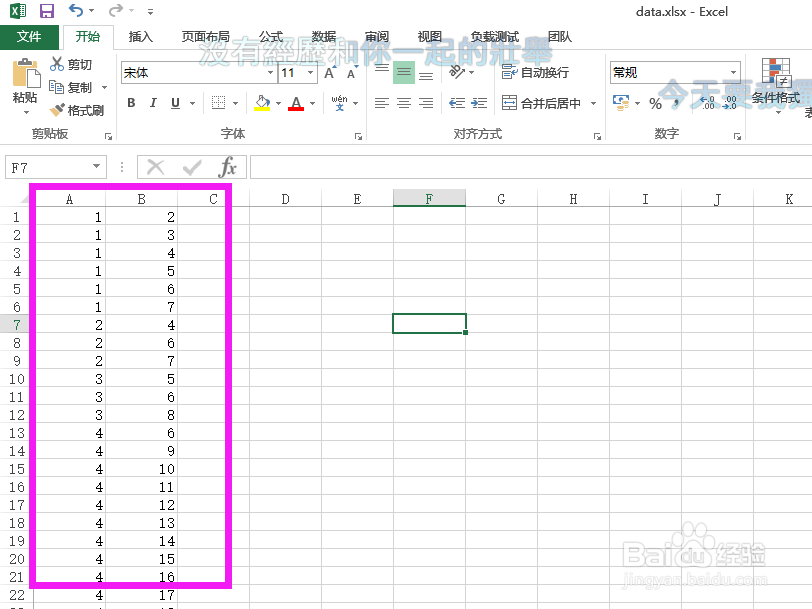This screenshot has width=812, height=609.
Task: Open the Review (审阅) tab
Action: tap(377, 37)
